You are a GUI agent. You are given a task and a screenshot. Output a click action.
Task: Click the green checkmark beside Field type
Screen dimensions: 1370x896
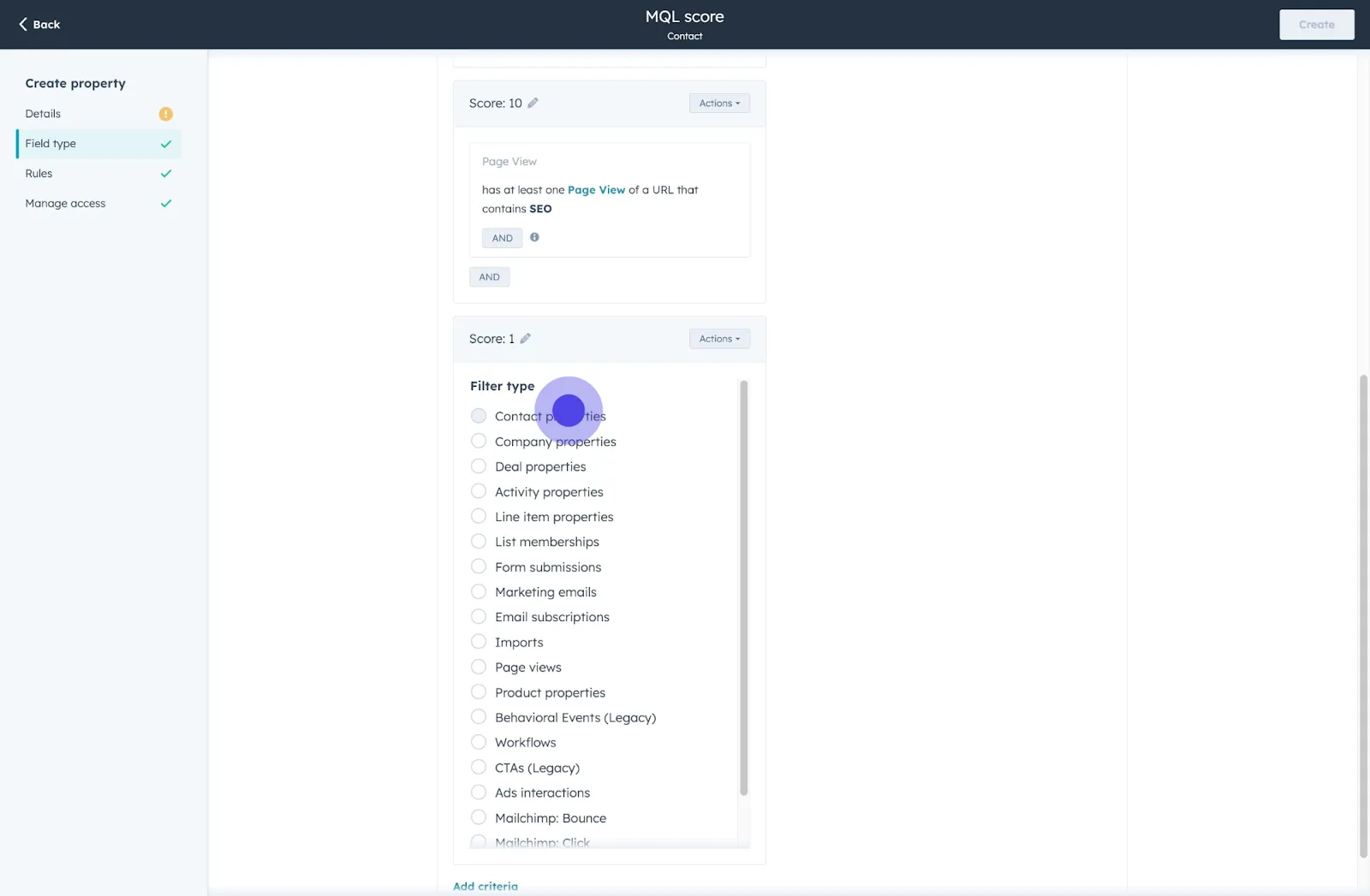click(x=166, y=144)
